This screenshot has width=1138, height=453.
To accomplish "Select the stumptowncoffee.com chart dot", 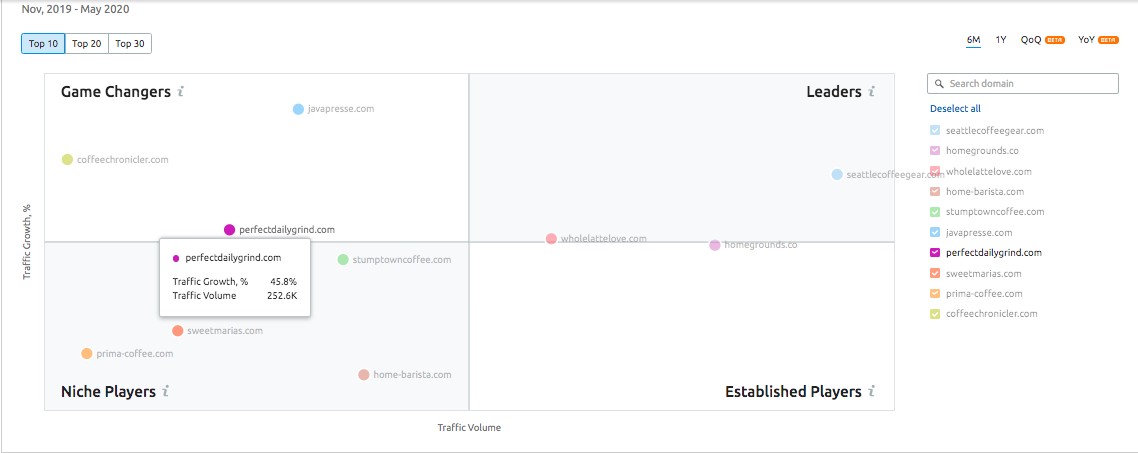I will point(343,259).
